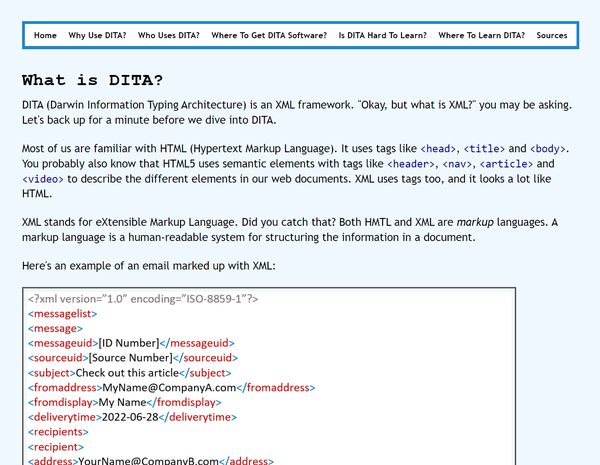Image resolution: width=600 pixels, height=465 pixels.
Task: Navigate to Where To Learn DITA?
Action: click(481, 35)
